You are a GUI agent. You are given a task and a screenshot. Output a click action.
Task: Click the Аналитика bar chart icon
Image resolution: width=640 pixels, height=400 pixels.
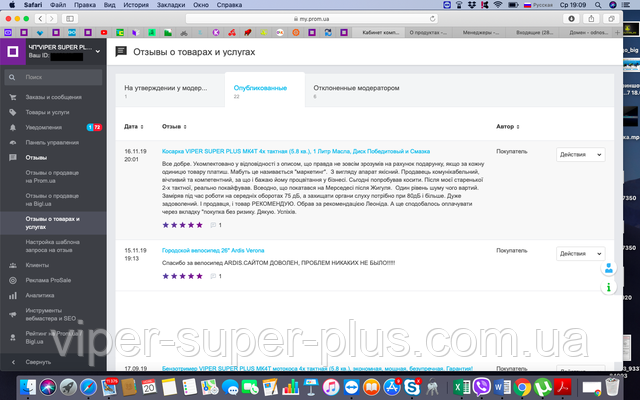pyautogui.click(x=13, y=296)
